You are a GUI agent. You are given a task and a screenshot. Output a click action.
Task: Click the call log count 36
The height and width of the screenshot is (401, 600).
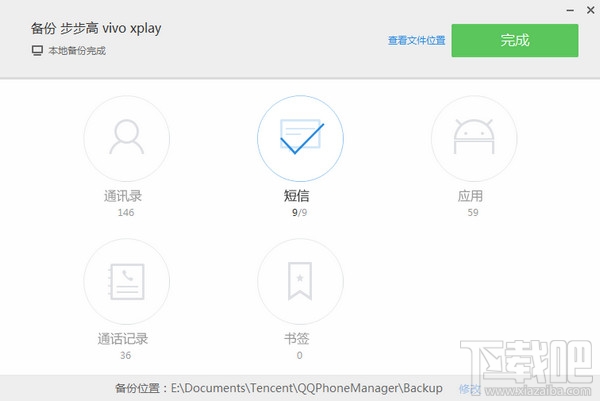coord(126,355)
